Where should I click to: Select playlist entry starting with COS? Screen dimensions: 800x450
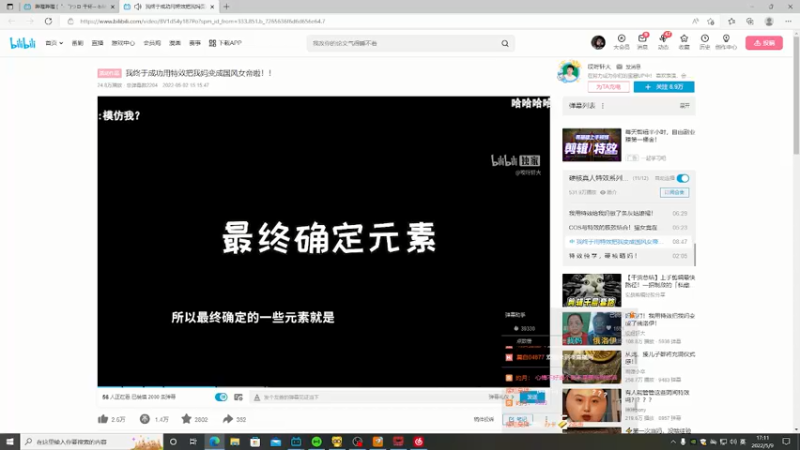point(628,228)
